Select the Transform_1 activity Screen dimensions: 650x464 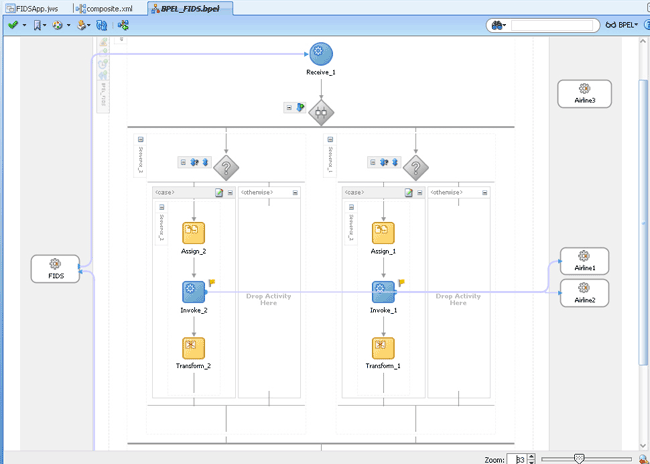click(x=383, y=348)
